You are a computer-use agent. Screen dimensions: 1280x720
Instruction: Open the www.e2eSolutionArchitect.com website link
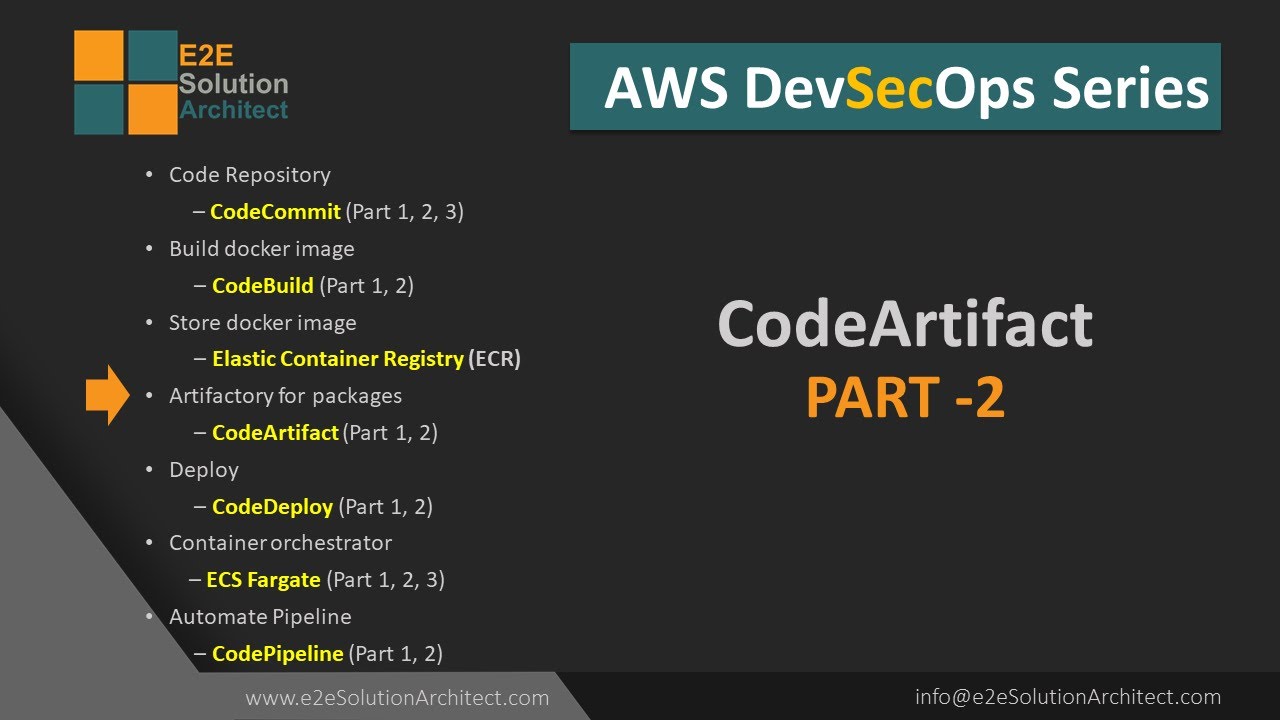397,698
